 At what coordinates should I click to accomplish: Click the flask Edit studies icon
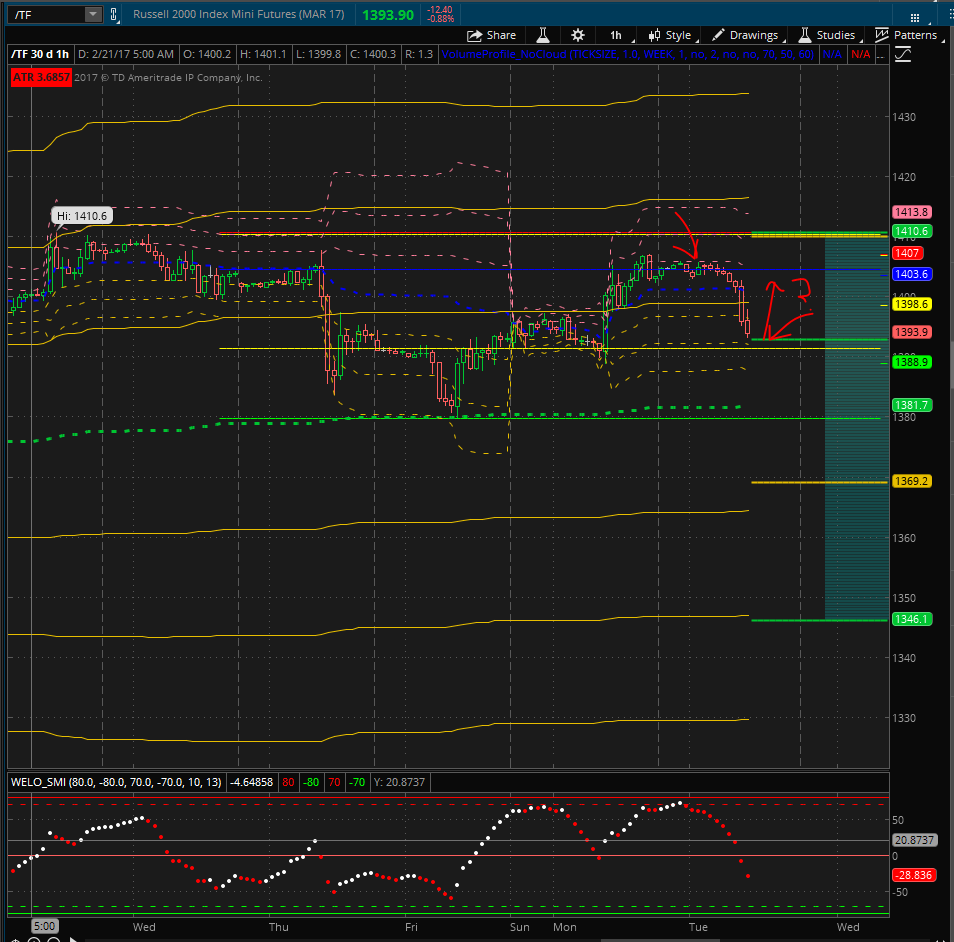point(543,35)
